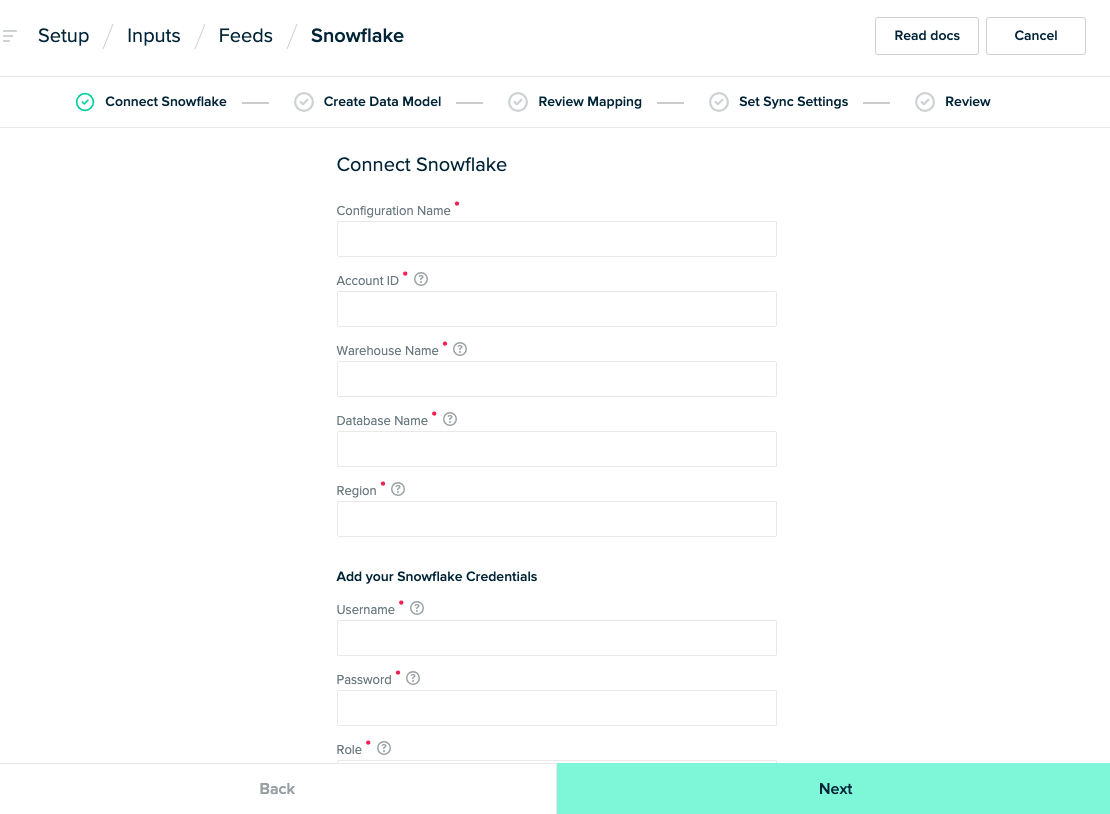Navigate to Inputs in the breadcrumb
The width and height of the screenshot is (1110, 814).
pyautogui.click(x=154, y=36)
